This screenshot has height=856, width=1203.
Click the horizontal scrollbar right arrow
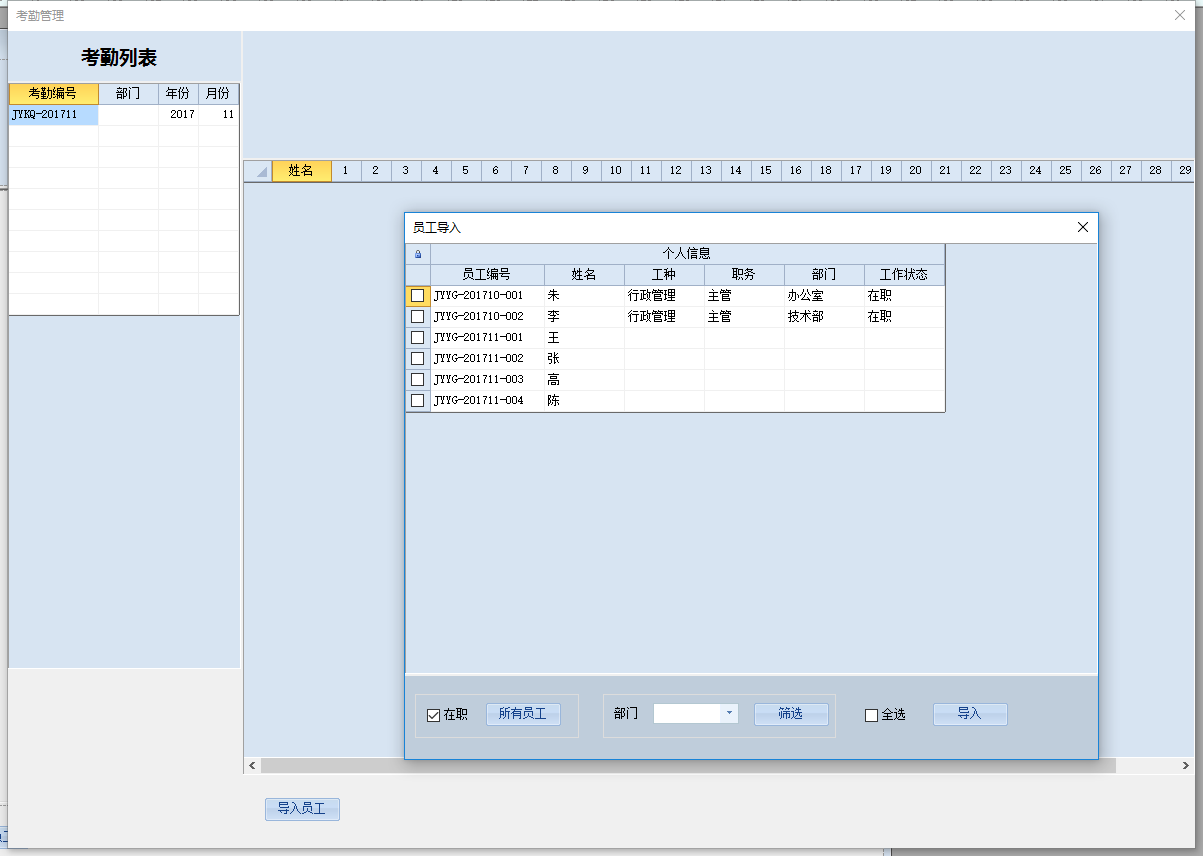[x=1186, y=765]
